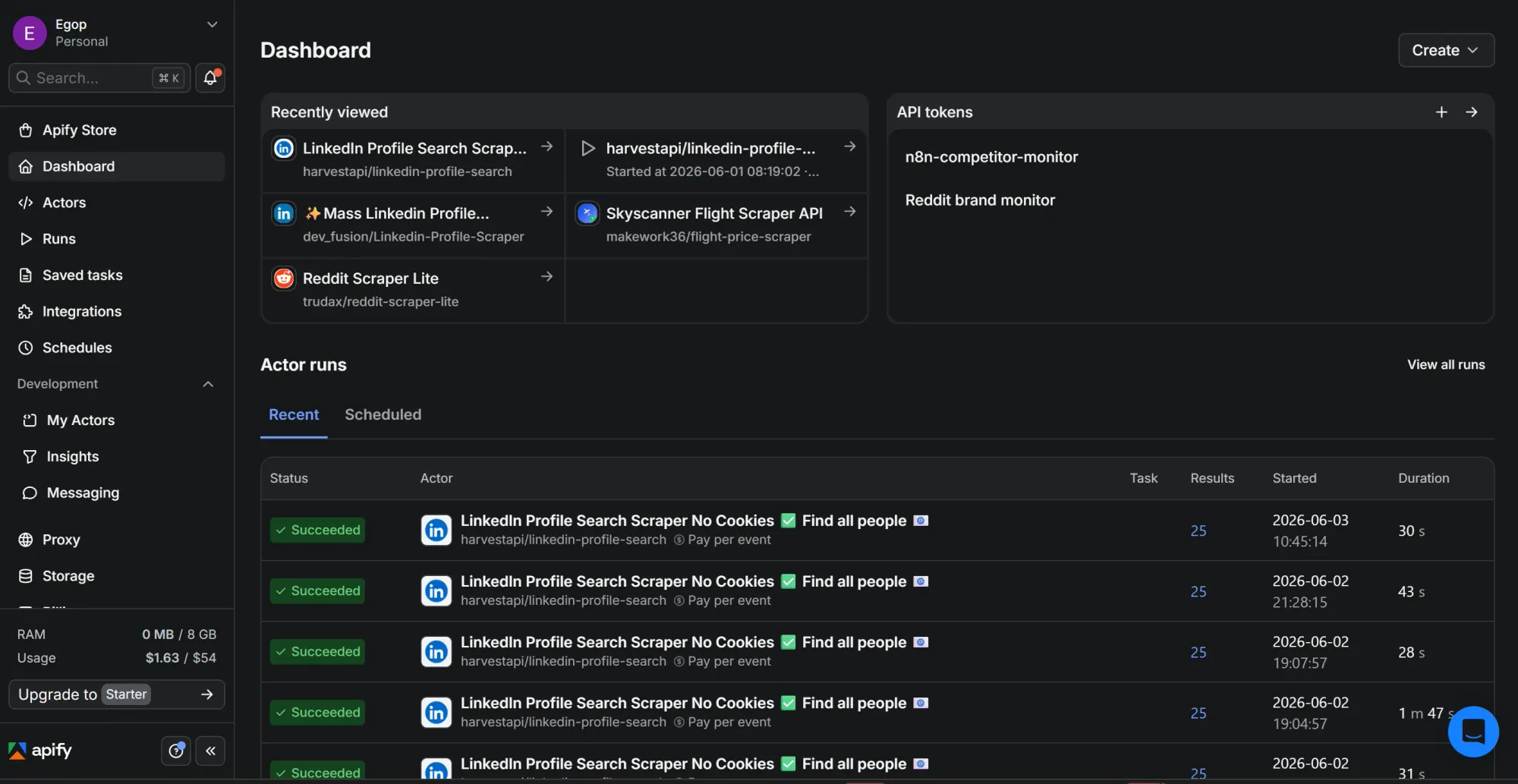Open results count 25 for 21:28:15 run
The height and width of the screenshot is (784, 1518).
click(1198, 591)
